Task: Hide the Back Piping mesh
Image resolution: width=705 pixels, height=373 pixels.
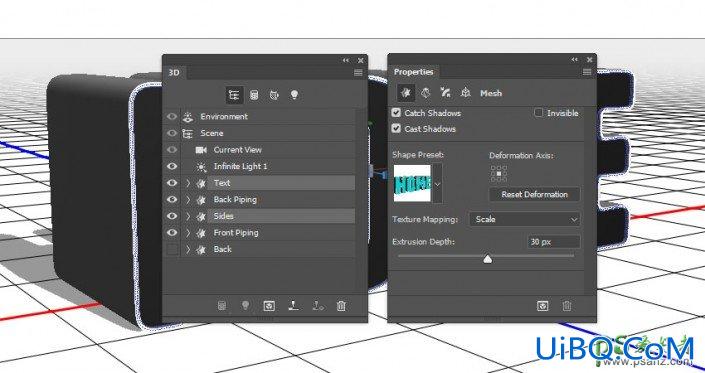Action: point(172,200)
